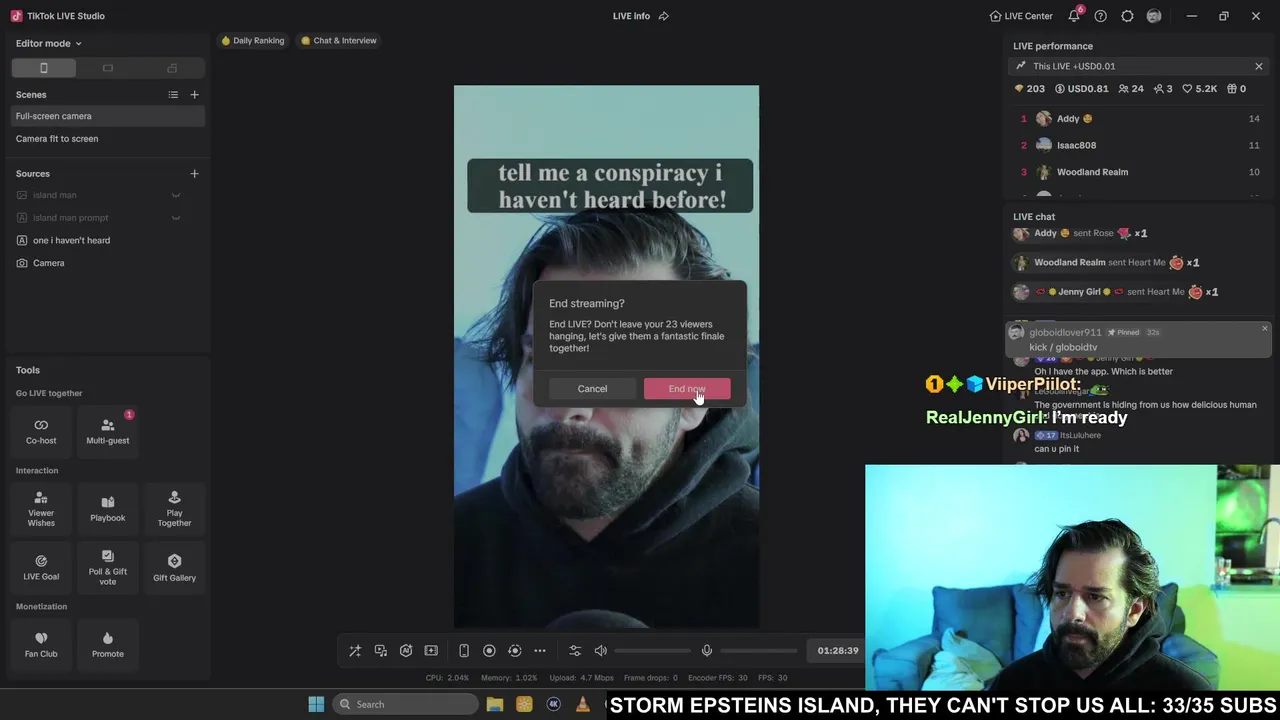Open the profile avatar menu

coord(1154,16)
